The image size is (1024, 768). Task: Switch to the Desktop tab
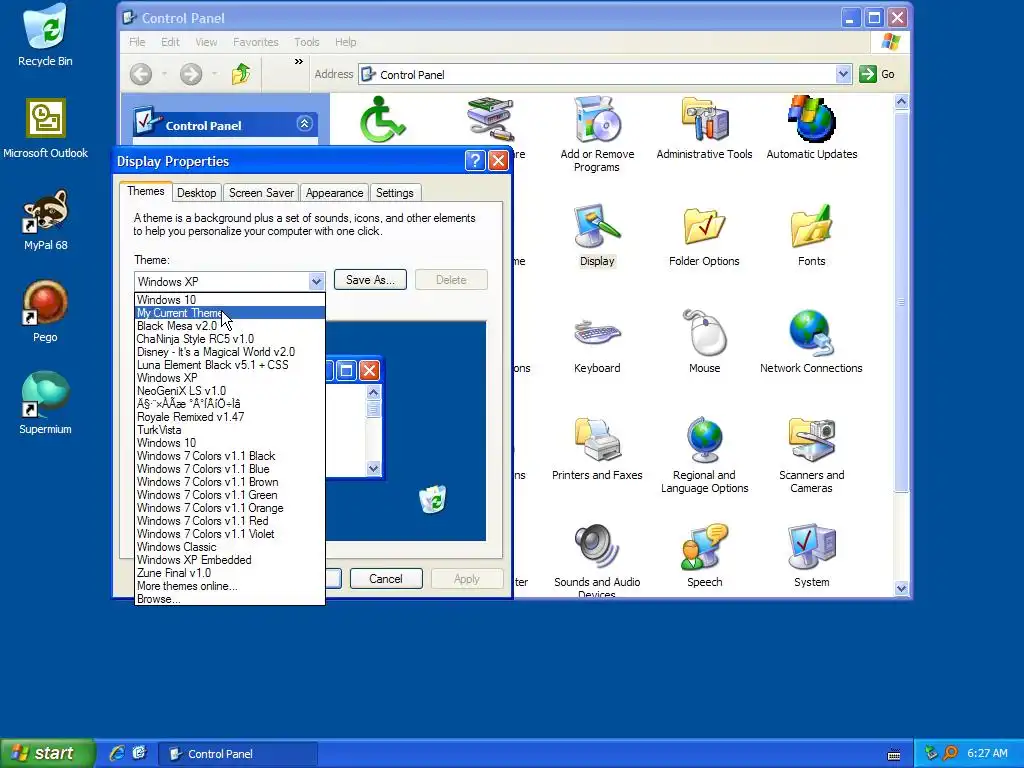tap(197, 193)
